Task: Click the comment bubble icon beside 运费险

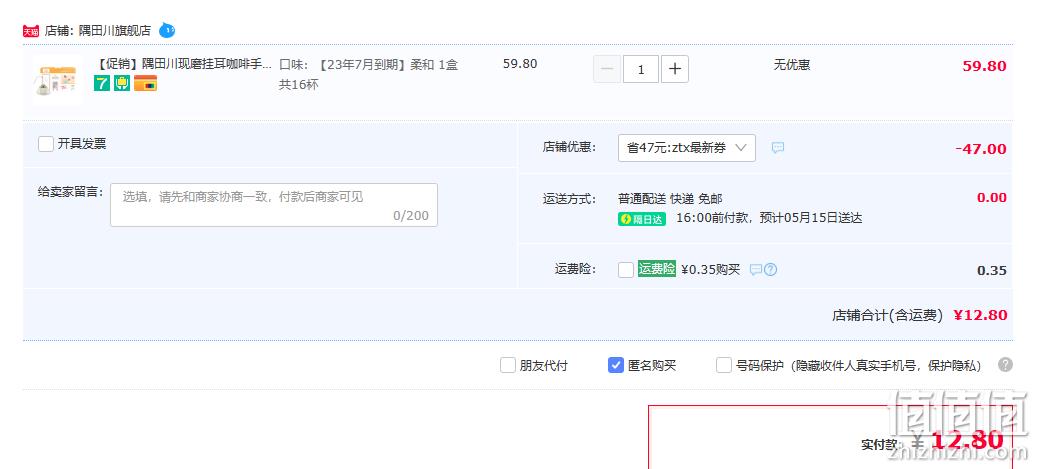Action: (756, 270)
